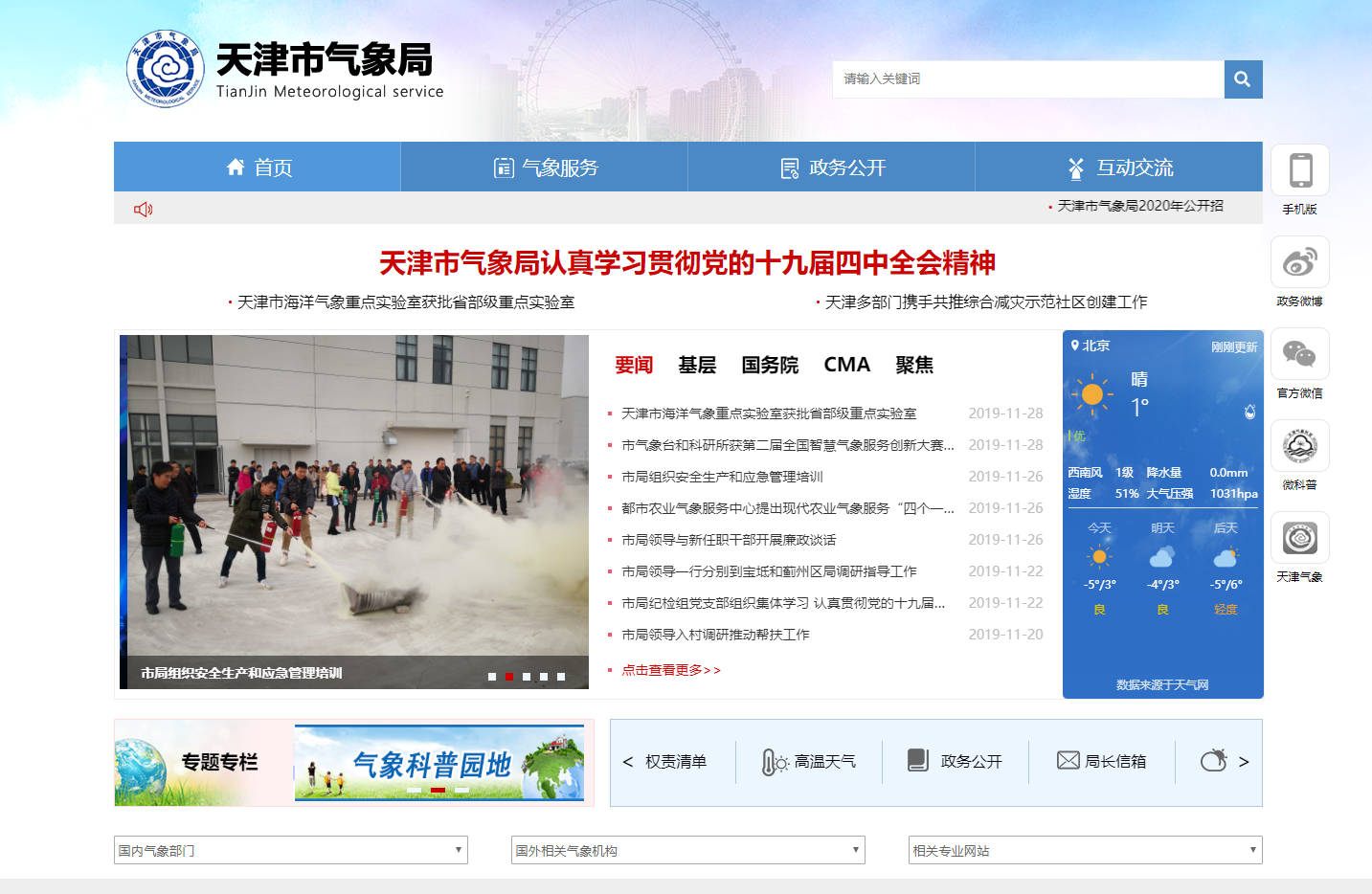This screenshot has height=894, width=1372.
Task: Open the 国外相关气象机构 dropdown
Action: pos(687,850)
